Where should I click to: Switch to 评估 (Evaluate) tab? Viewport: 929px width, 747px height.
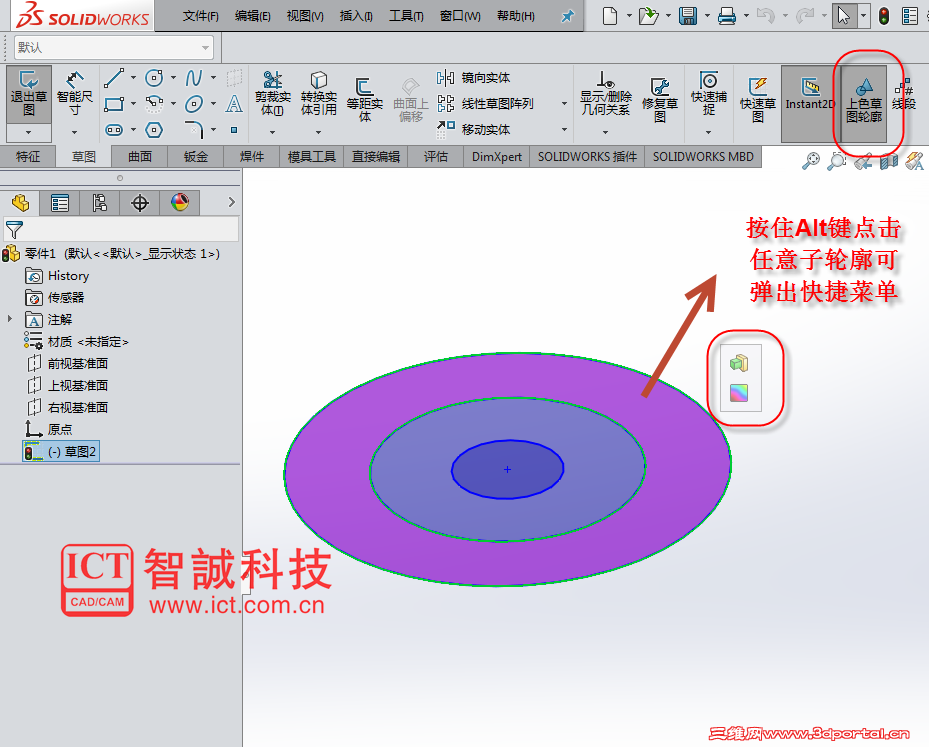click(x=435, y=157)
